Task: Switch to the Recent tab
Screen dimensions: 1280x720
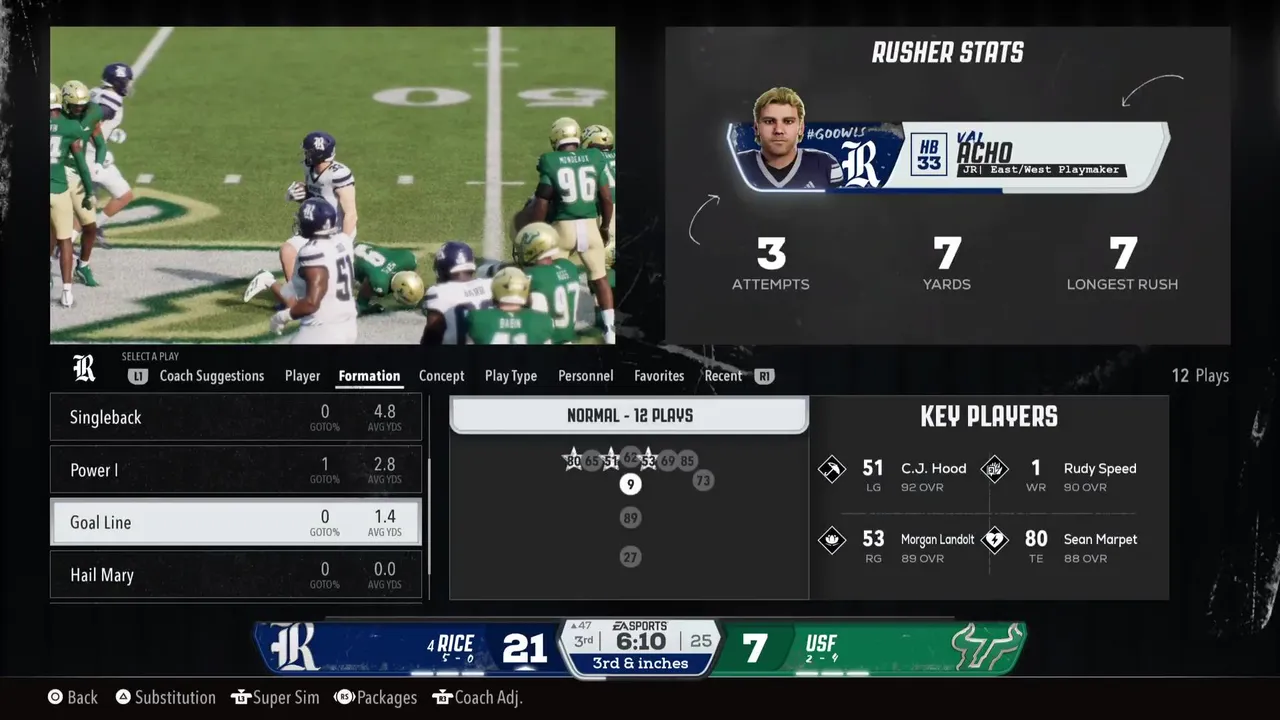Action: tap(723, 376)
